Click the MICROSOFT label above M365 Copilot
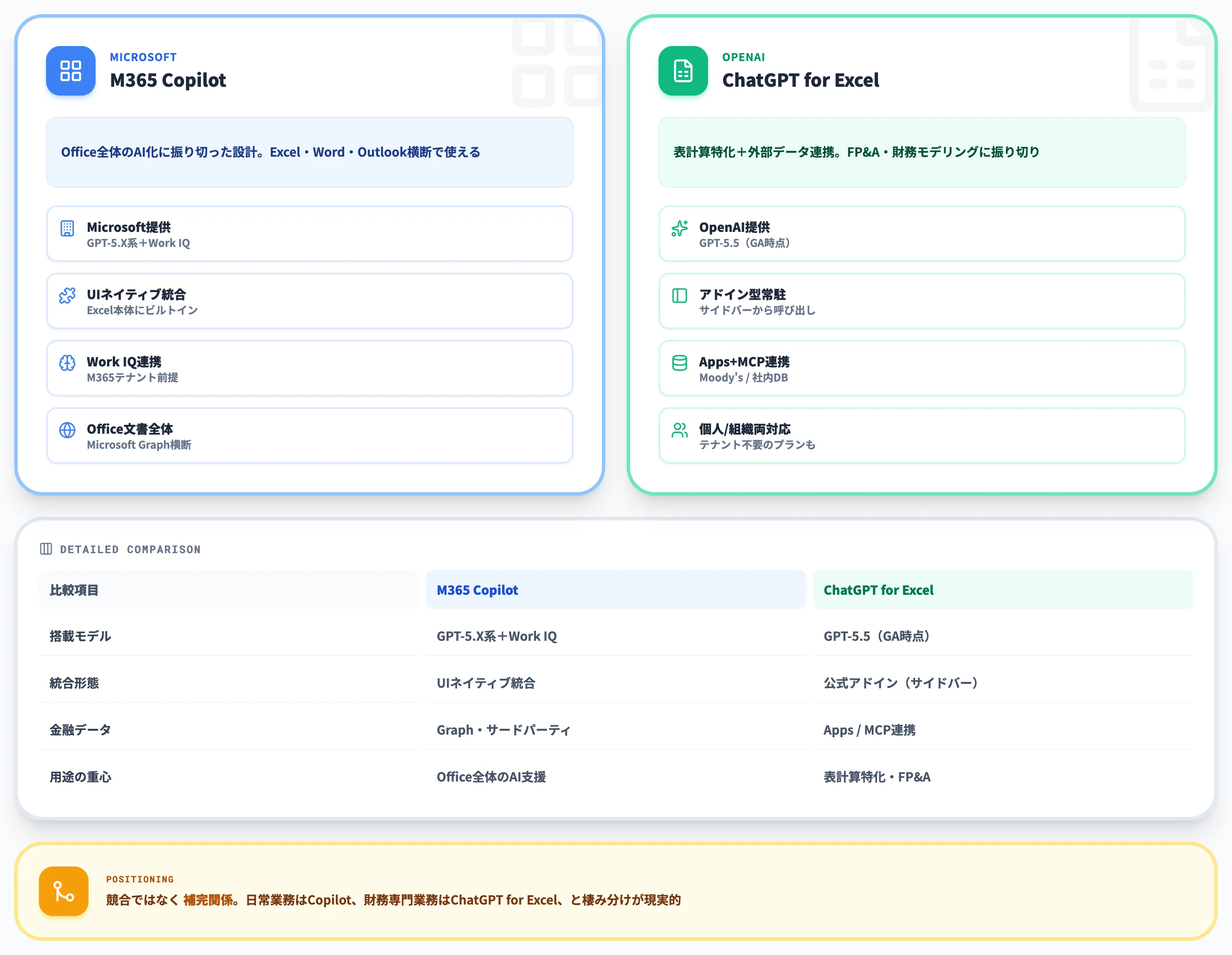The height and width of the screenshot is (955, 1232). pyautogui.click(x=143, y=57)
